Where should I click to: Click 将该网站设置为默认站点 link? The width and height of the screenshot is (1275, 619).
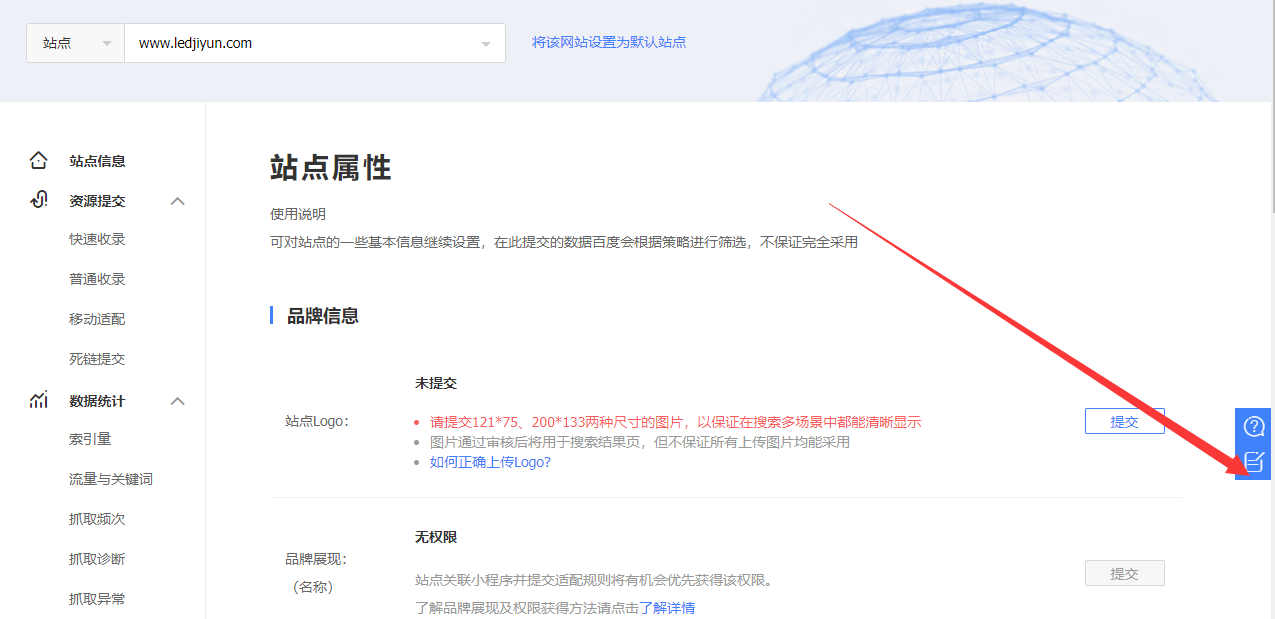[x=609, y=42]
